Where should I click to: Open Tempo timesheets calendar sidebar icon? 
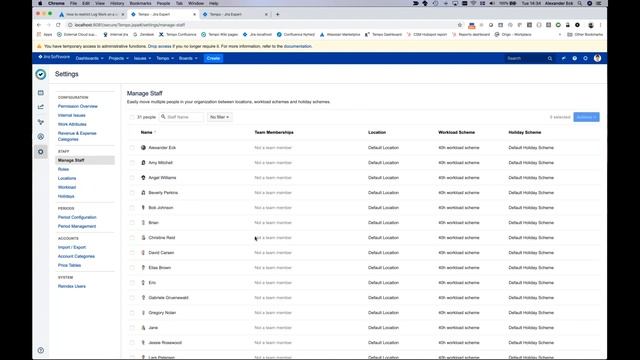coord(41,93)
